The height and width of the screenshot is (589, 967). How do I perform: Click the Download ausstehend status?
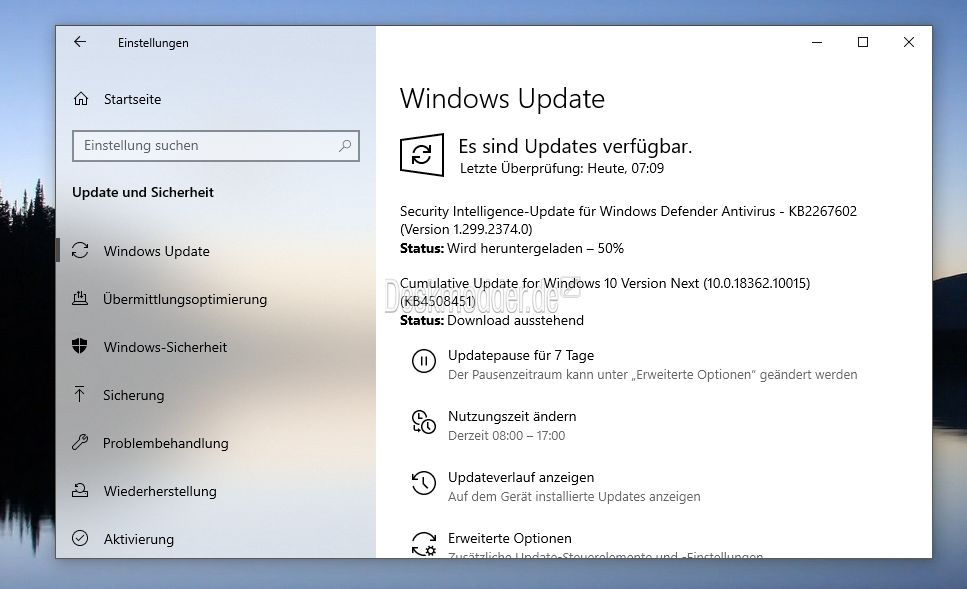[x=516, y=321]
